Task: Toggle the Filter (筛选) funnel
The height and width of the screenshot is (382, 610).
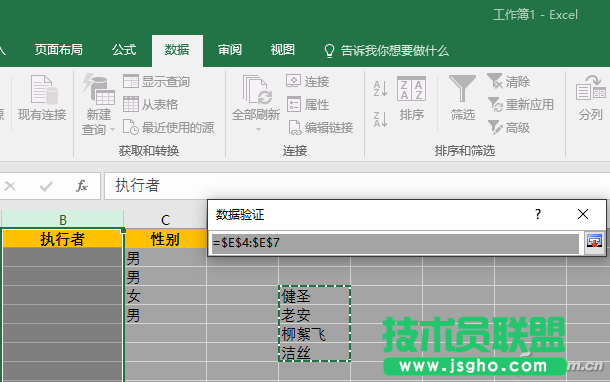Action: click(462, 98)
